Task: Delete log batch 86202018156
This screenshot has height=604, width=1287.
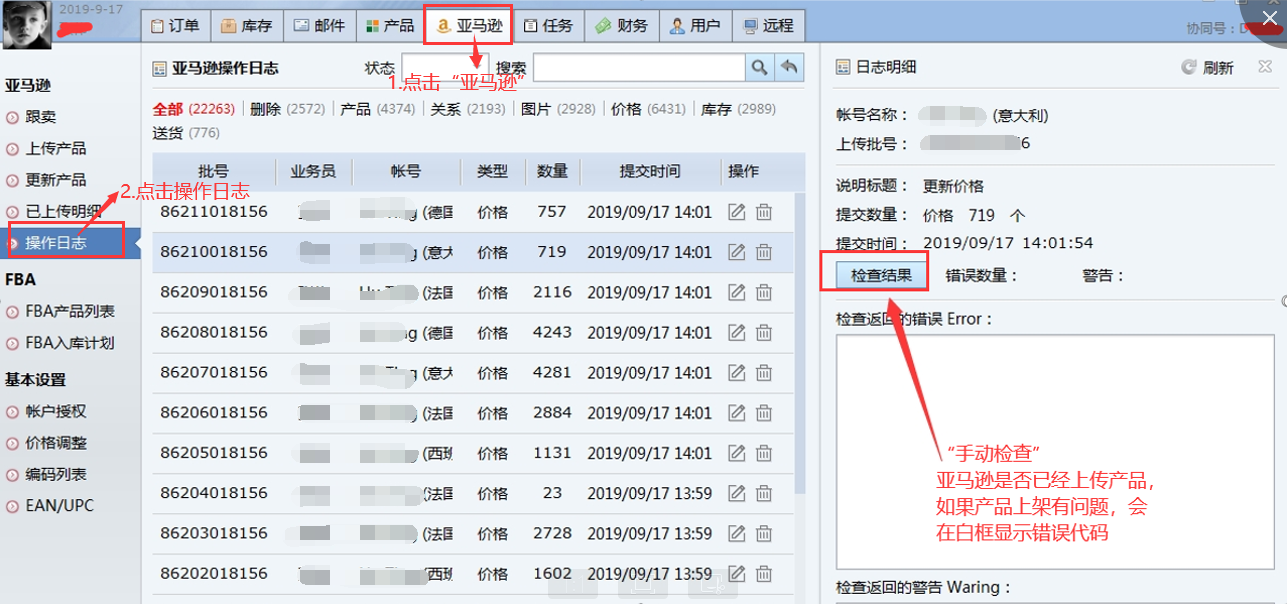Action: click(764, 573)
